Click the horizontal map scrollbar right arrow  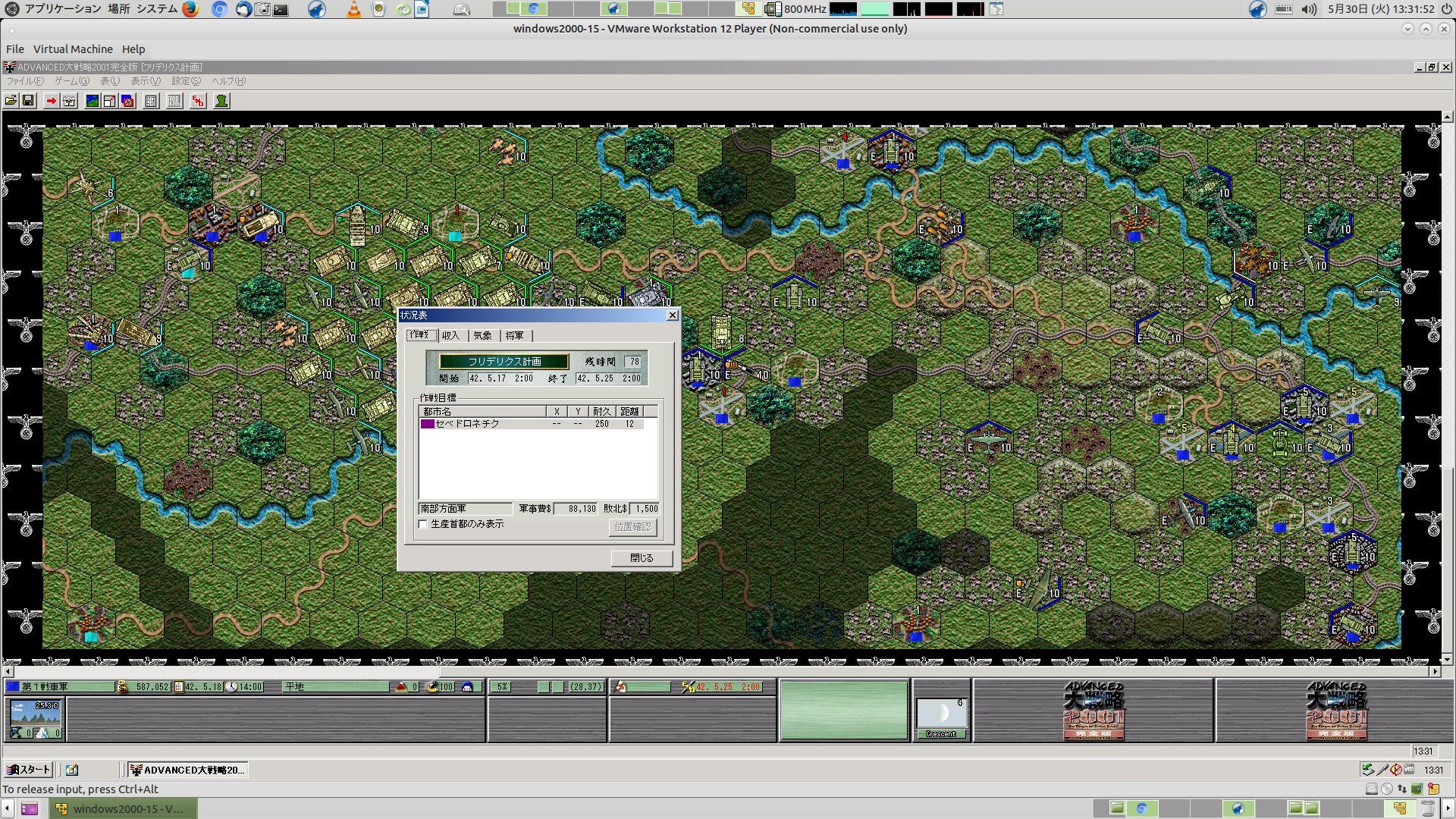click(x=1435, y=672)
